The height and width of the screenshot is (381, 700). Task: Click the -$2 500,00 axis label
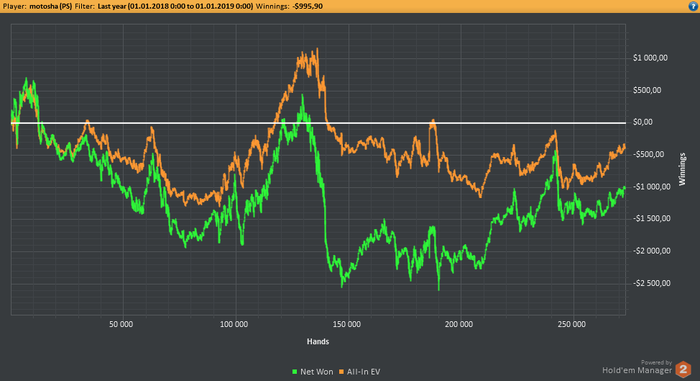point(652,283)
